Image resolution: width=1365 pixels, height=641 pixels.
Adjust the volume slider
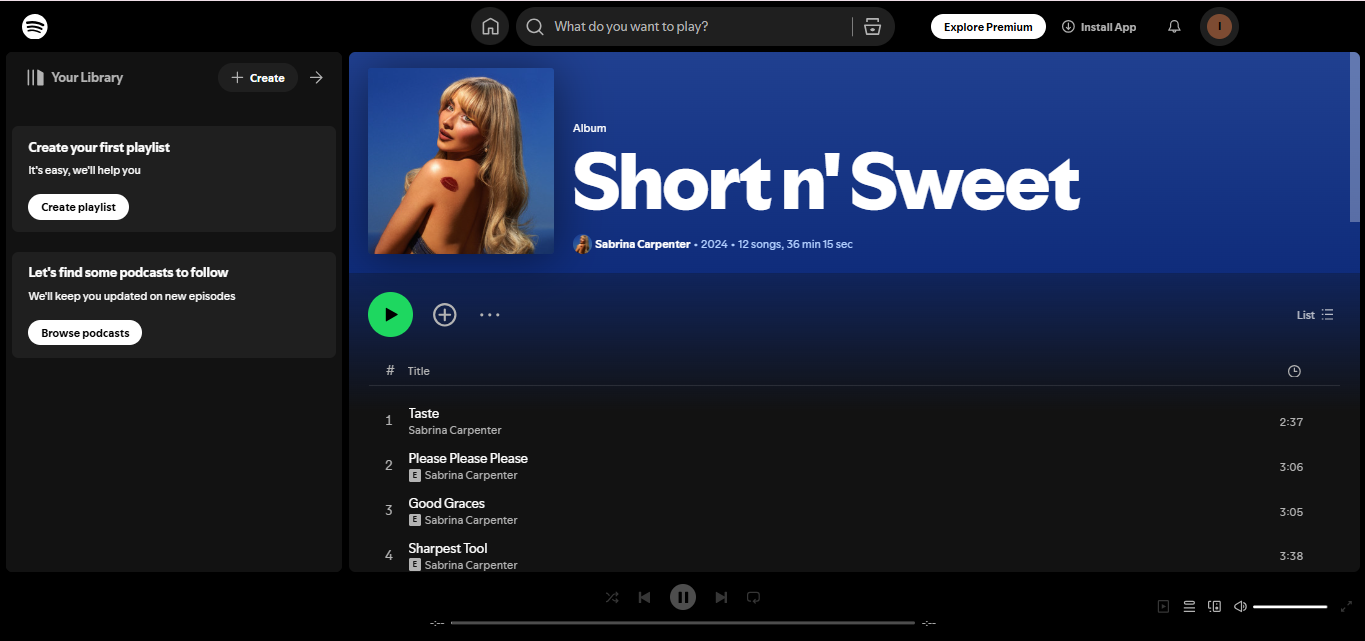(x=1290, y=606)
